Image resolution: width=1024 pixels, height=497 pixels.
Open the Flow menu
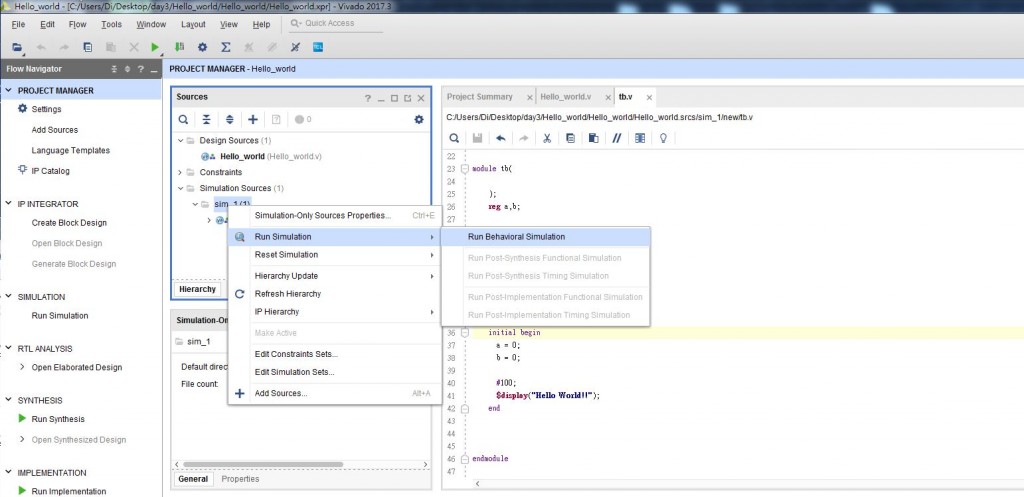pos(77,24)
